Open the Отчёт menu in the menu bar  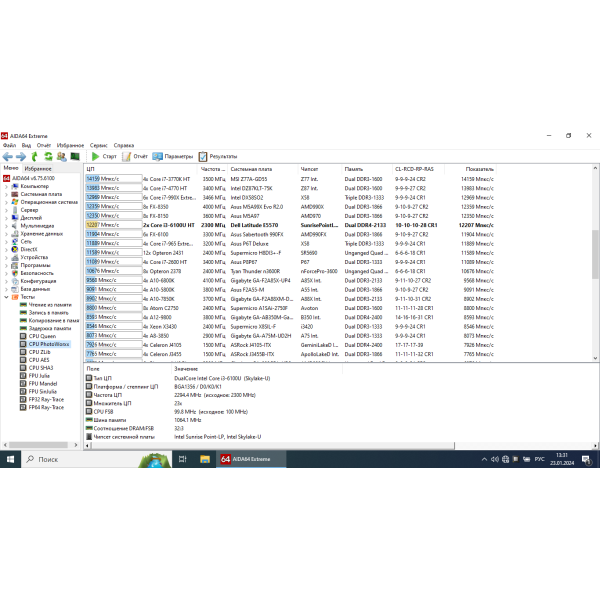coord(44,145)
